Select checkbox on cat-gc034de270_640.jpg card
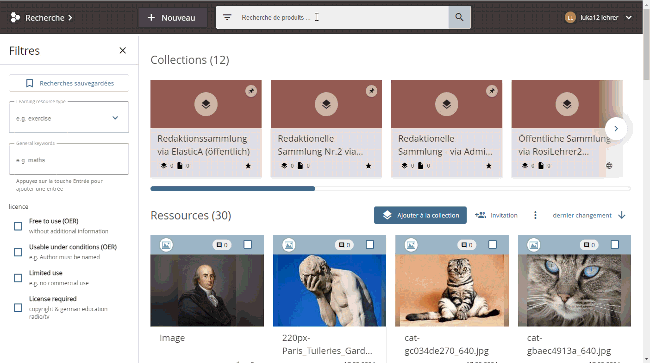The width and height of the screenshot is (650, 363). (492, 245)
